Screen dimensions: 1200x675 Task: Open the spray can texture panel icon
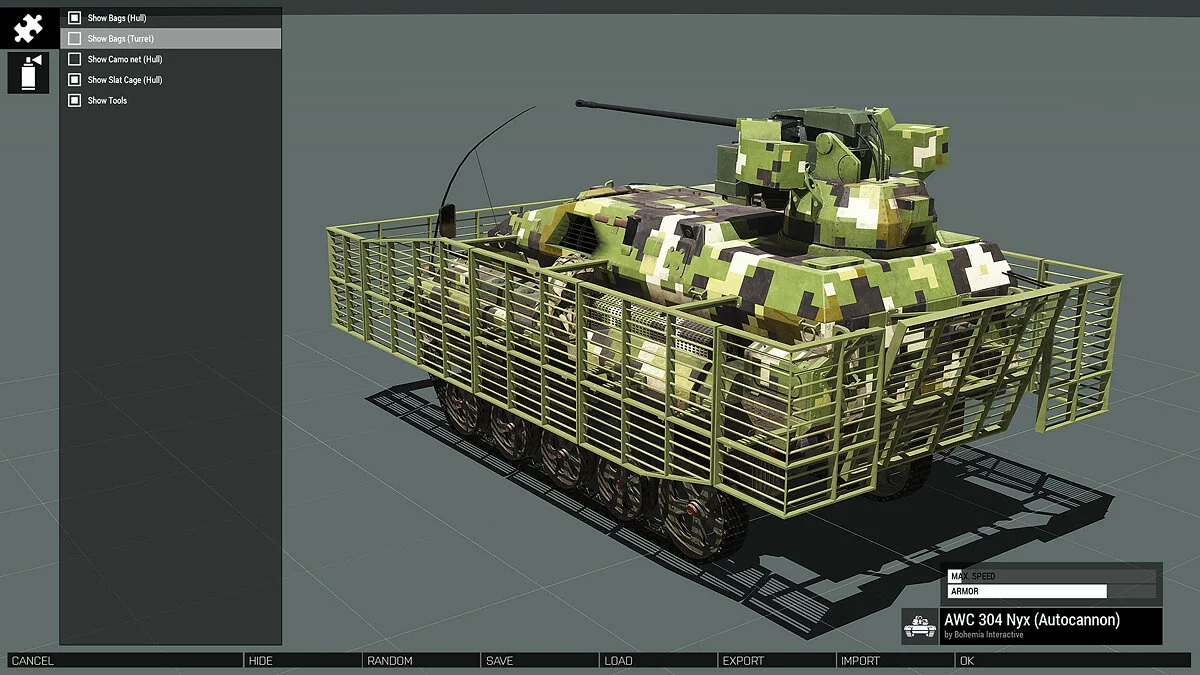pyautogui.click(x=28, y=70)
